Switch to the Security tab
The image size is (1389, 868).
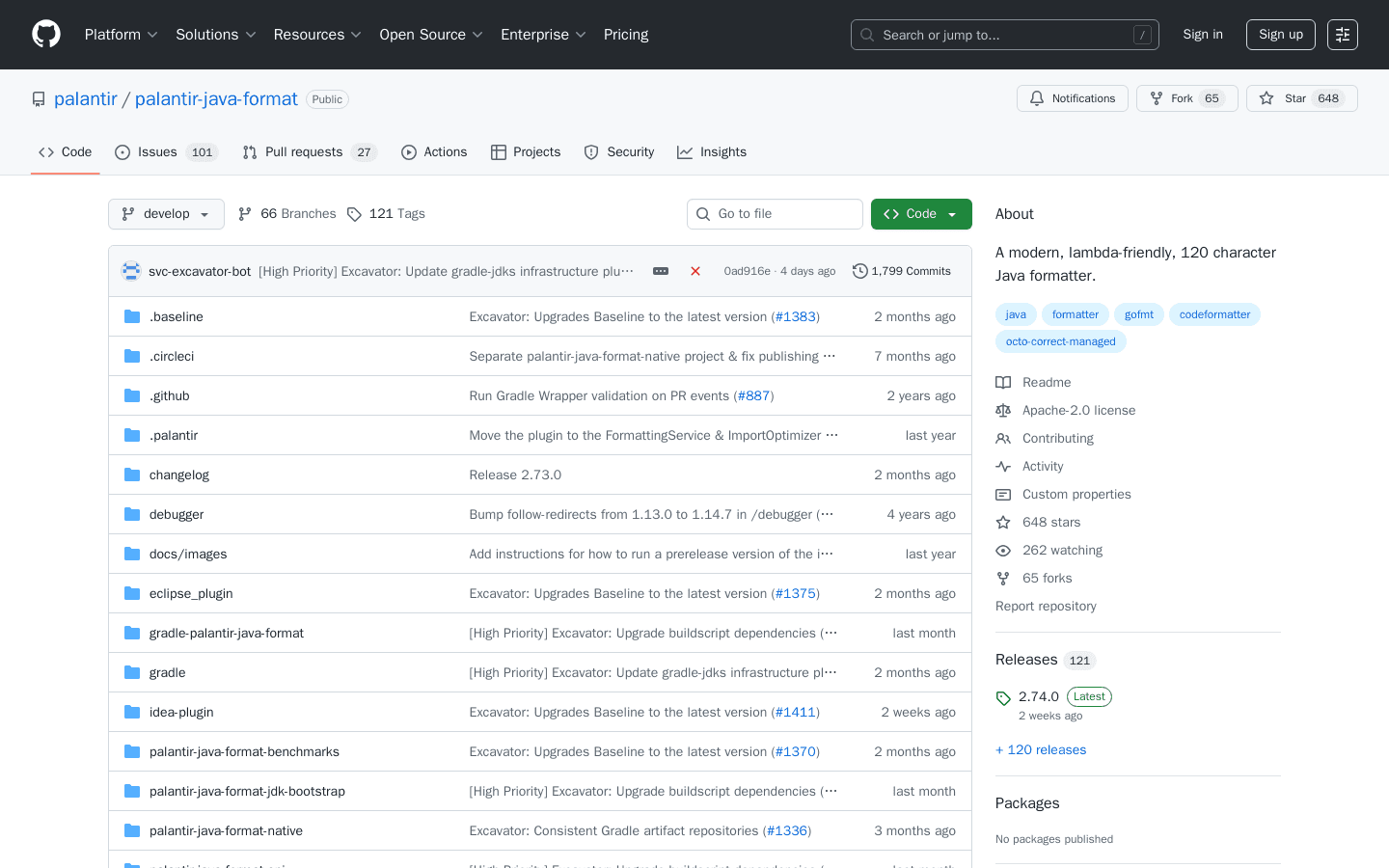point(619,152)
